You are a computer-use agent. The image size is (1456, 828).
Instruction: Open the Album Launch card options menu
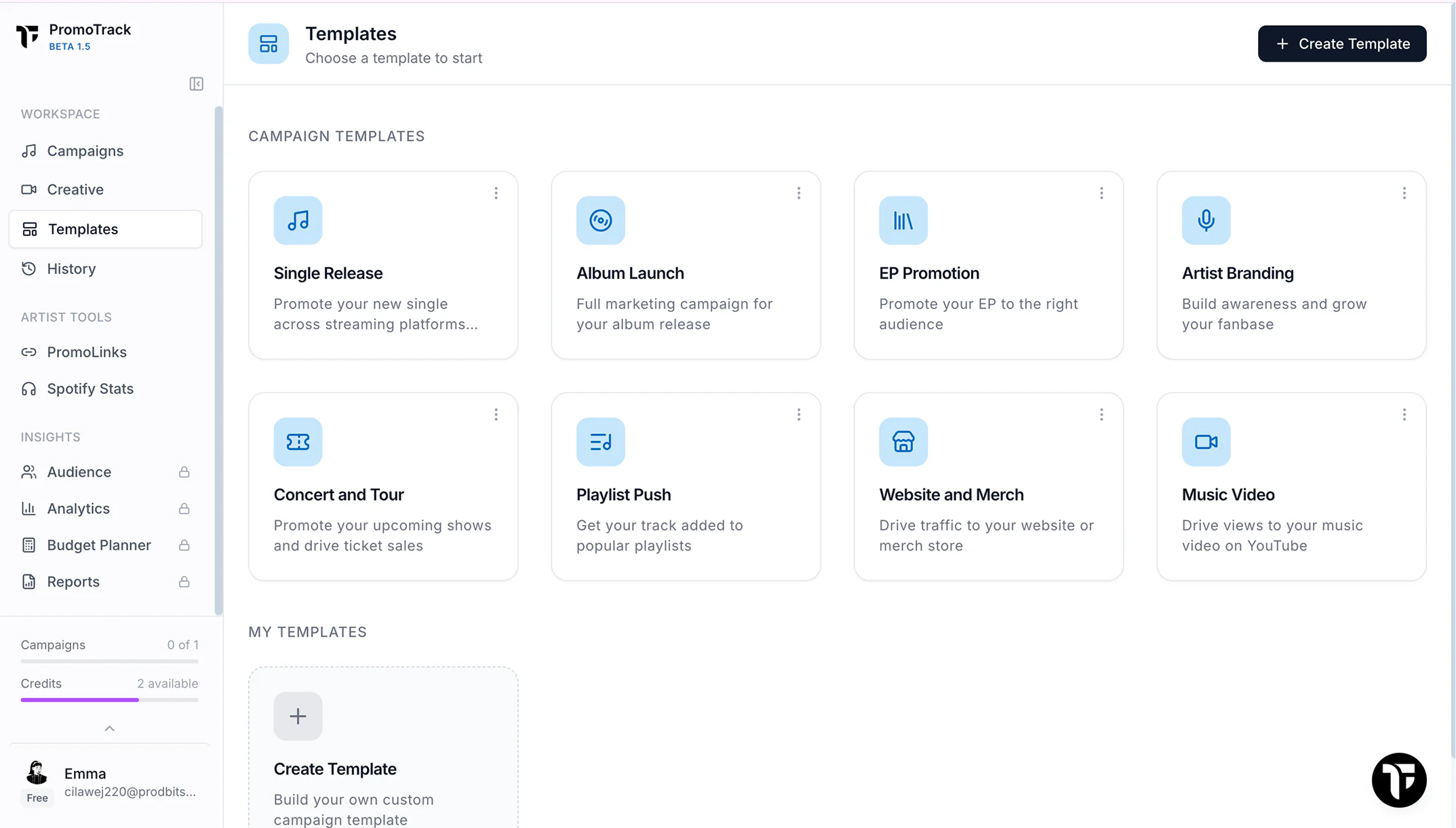(799, 193)
